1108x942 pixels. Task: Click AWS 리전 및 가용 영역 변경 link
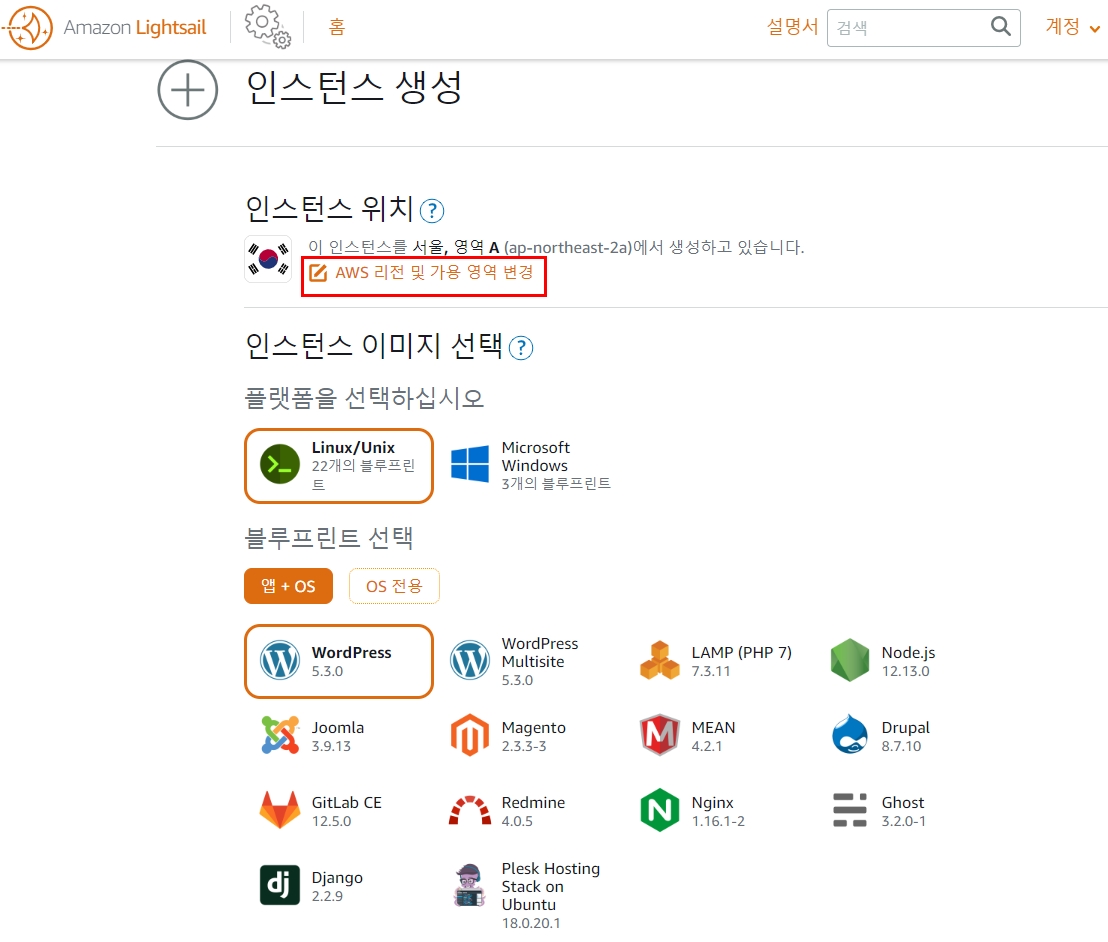point(422,273)
